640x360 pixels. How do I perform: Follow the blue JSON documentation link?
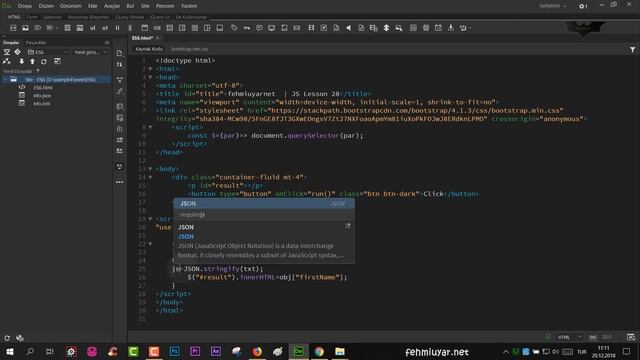(186, 236)
